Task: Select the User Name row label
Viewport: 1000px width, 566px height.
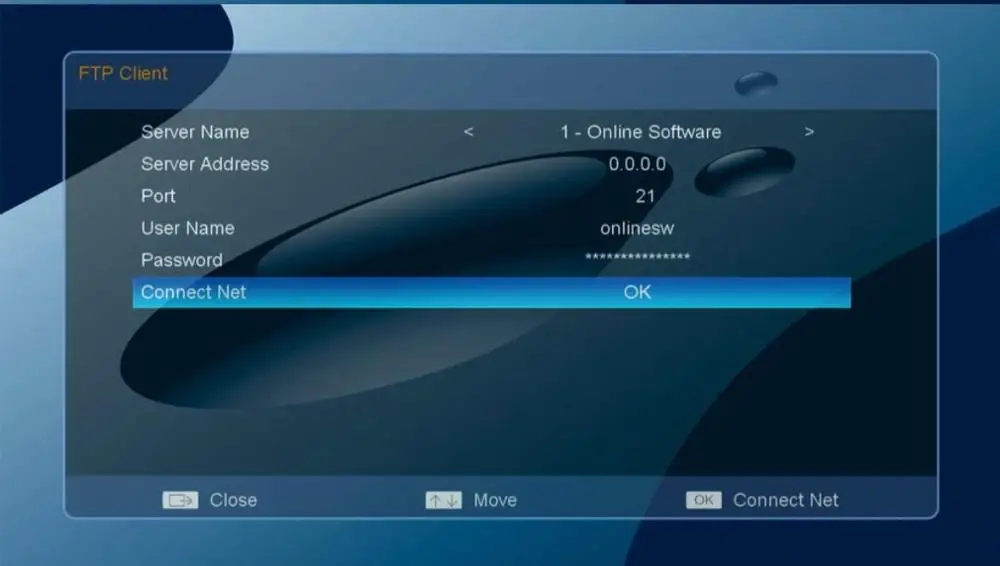Action: [x=188, y=228]
